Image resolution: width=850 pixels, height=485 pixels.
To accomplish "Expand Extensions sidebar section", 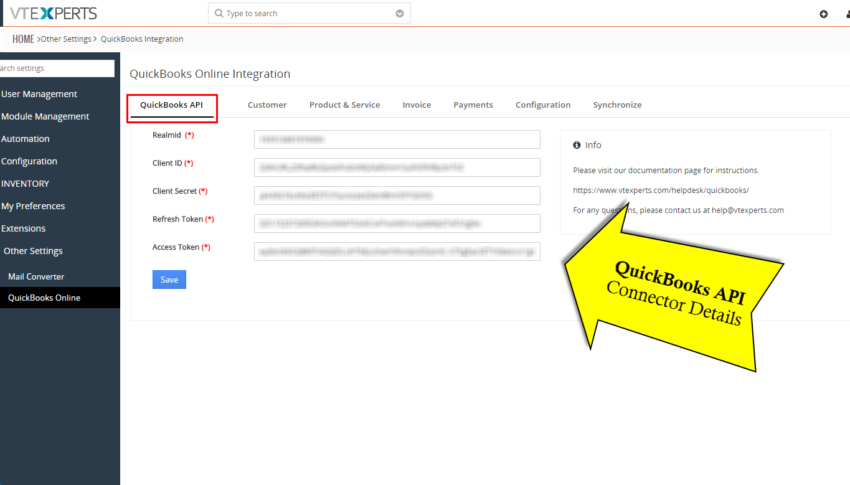I will [23, 228].
